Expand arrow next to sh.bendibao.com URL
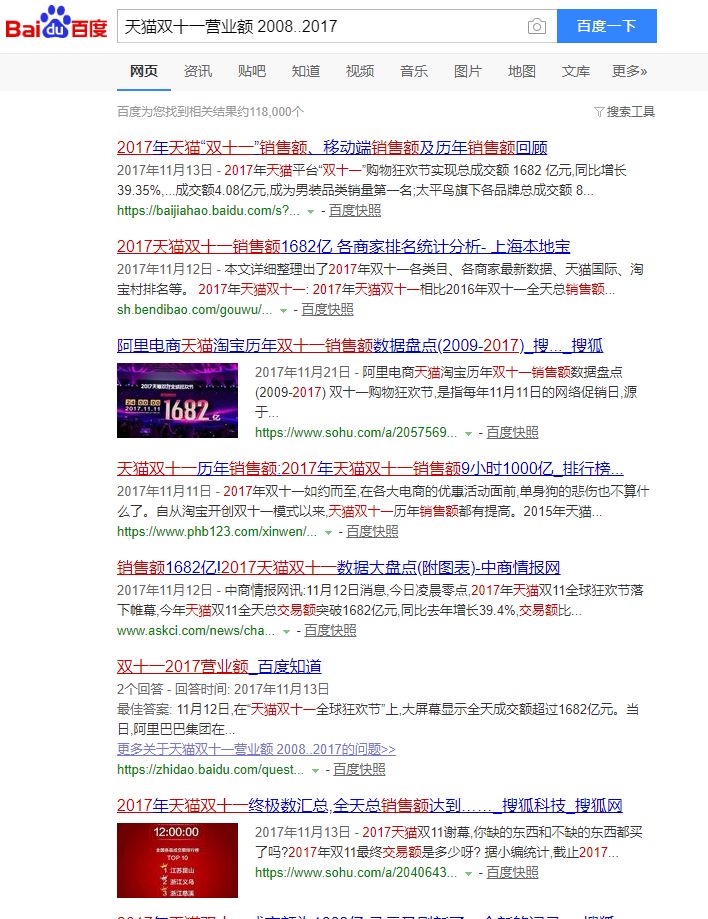 (283, 311)
